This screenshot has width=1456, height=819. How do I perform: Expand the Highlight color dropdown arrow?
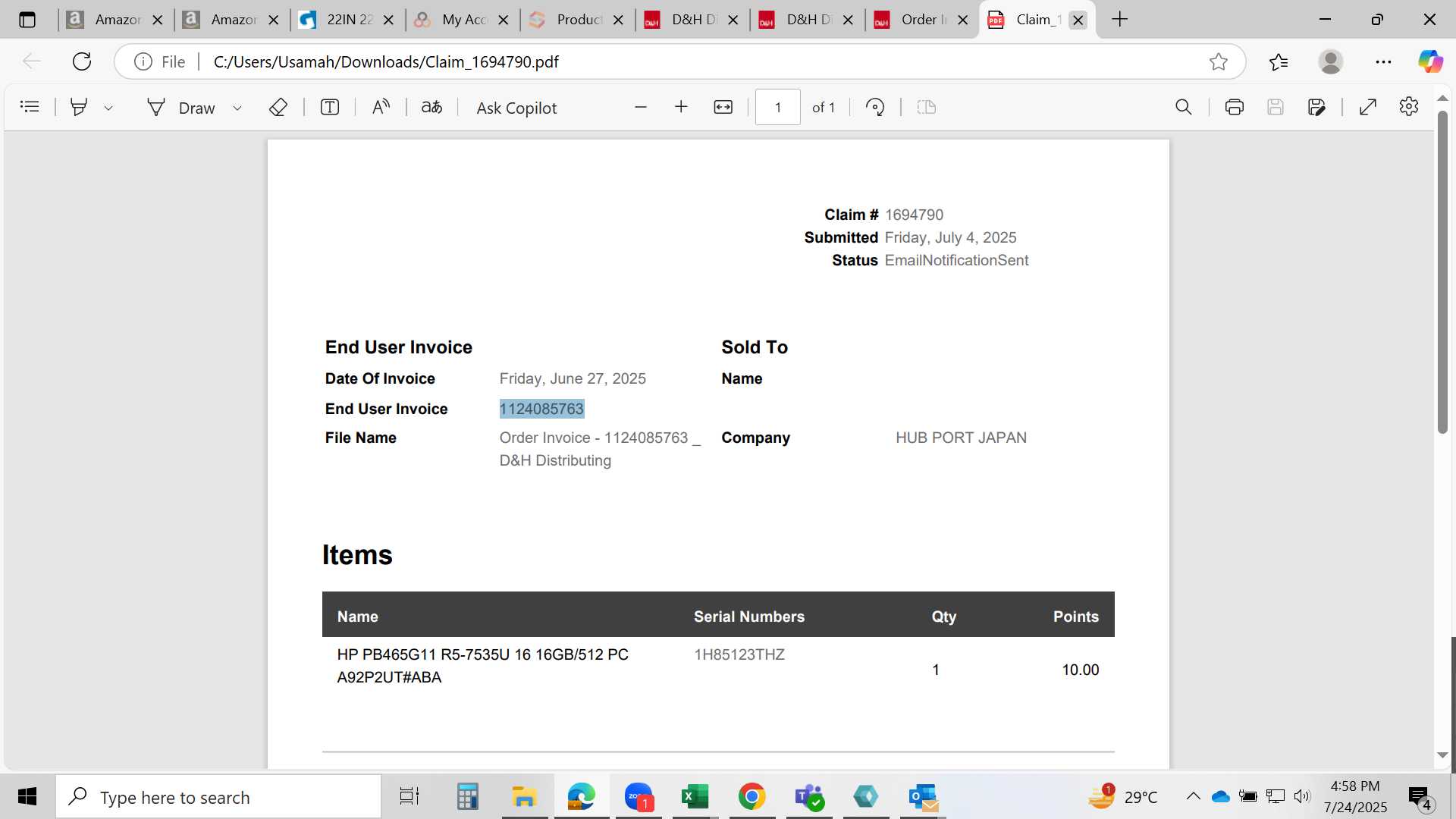108,108
